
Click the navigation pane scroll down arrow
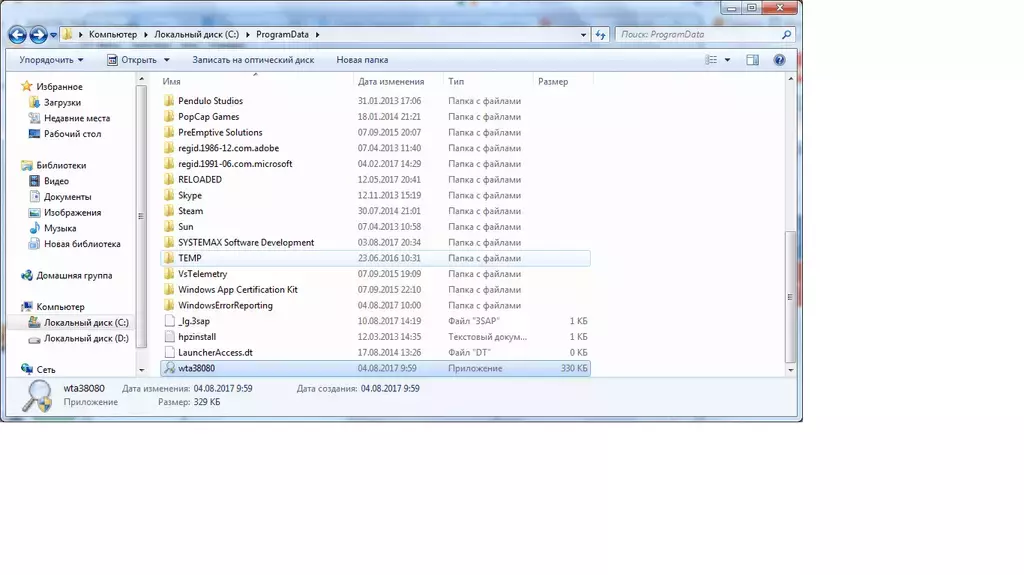(142, 370)
